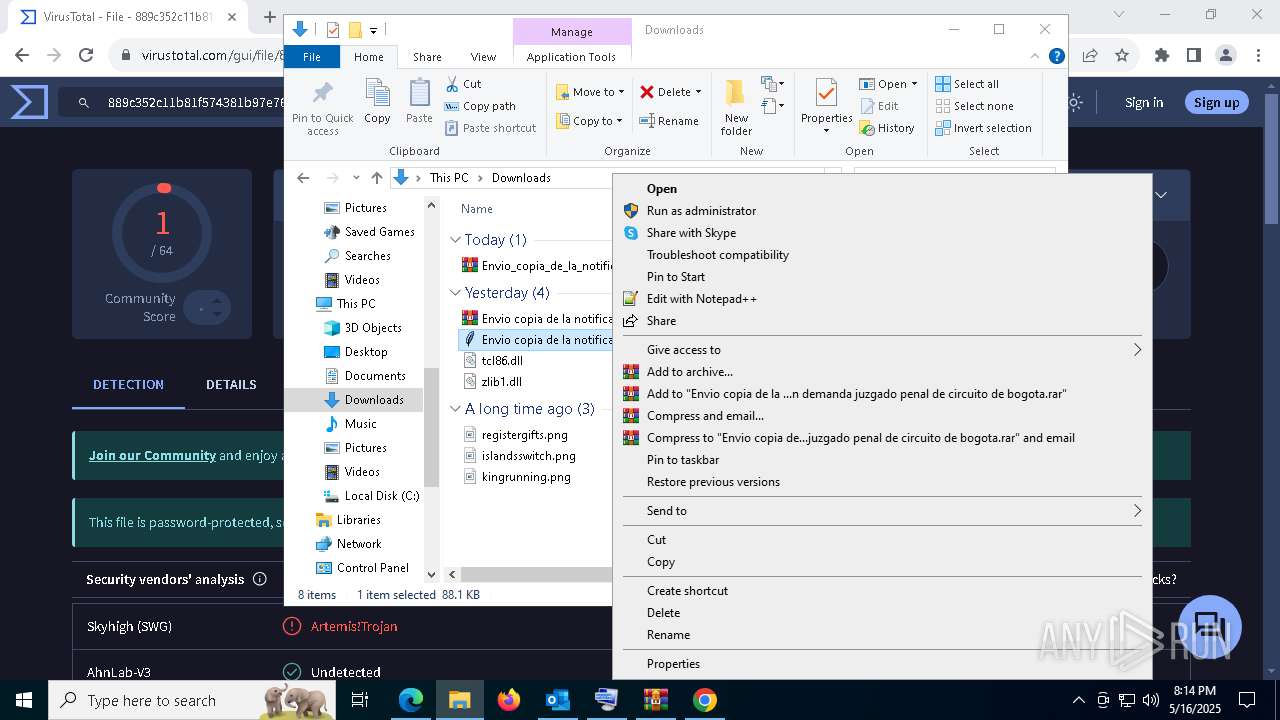Reload the Chrome page
The width and height of the screenshot is (1280, 720).
click(86, 56)
